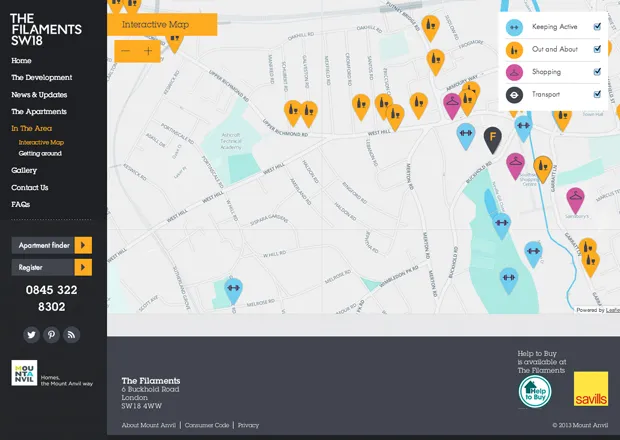620x440 pixels.
Task: Click the Filaments 'F' map marker
Action: click(492, 139)
